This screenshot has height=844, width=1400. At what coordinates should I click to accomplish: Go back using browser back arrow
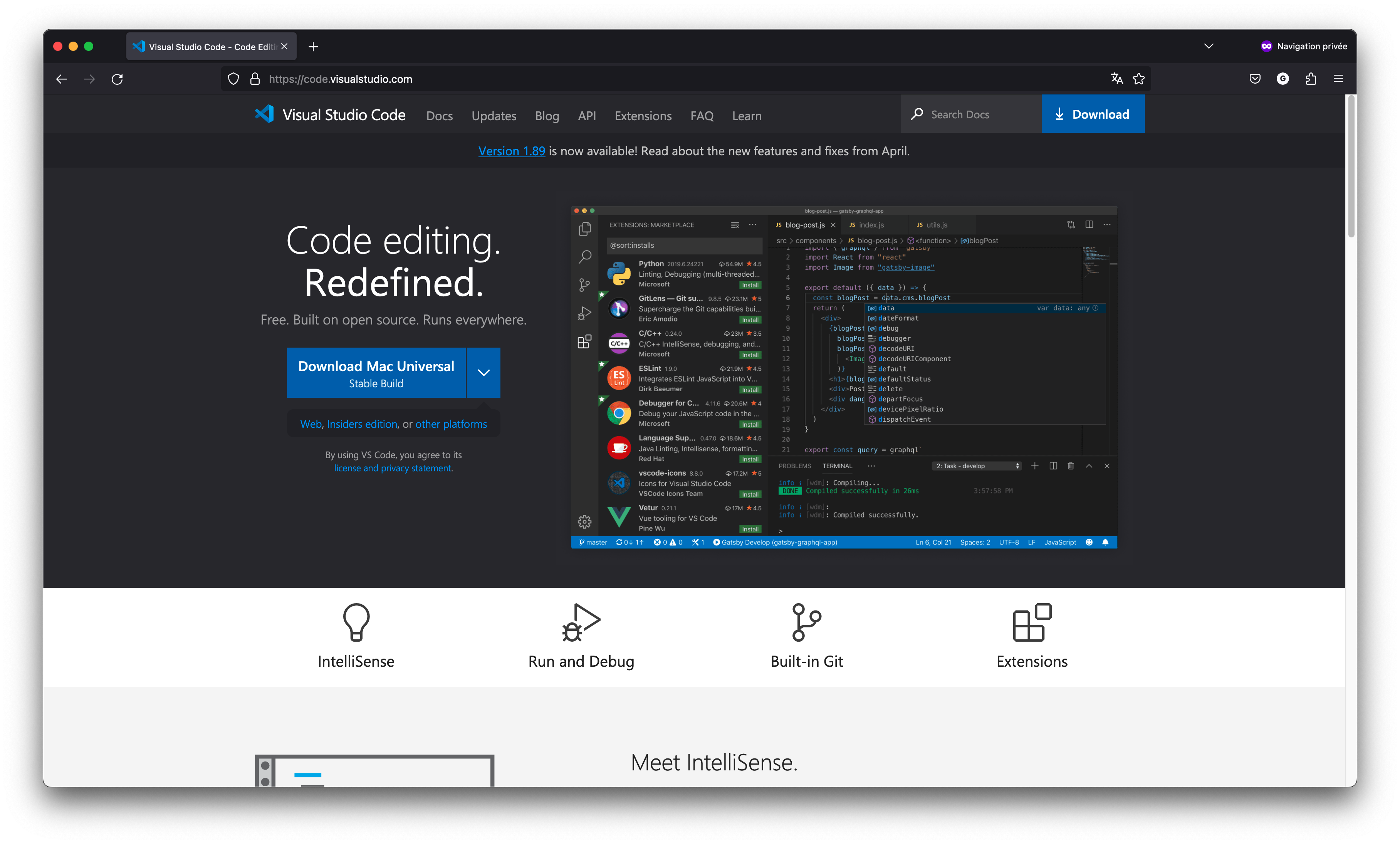pyautogui.click(x=61, y=79)
